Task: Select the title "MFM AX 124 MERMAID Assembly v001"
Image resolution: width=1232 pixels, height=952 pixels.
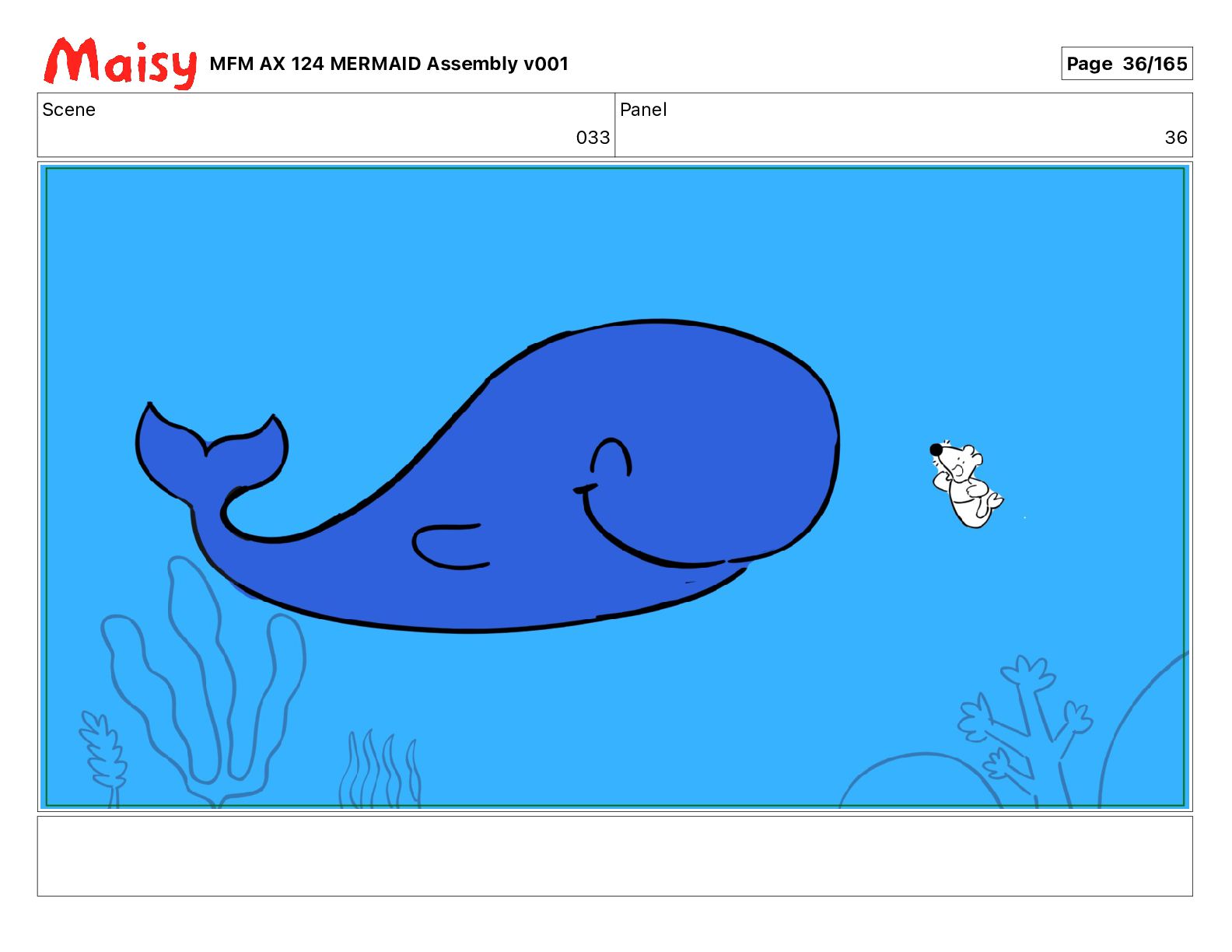Action: coord(389,64)
